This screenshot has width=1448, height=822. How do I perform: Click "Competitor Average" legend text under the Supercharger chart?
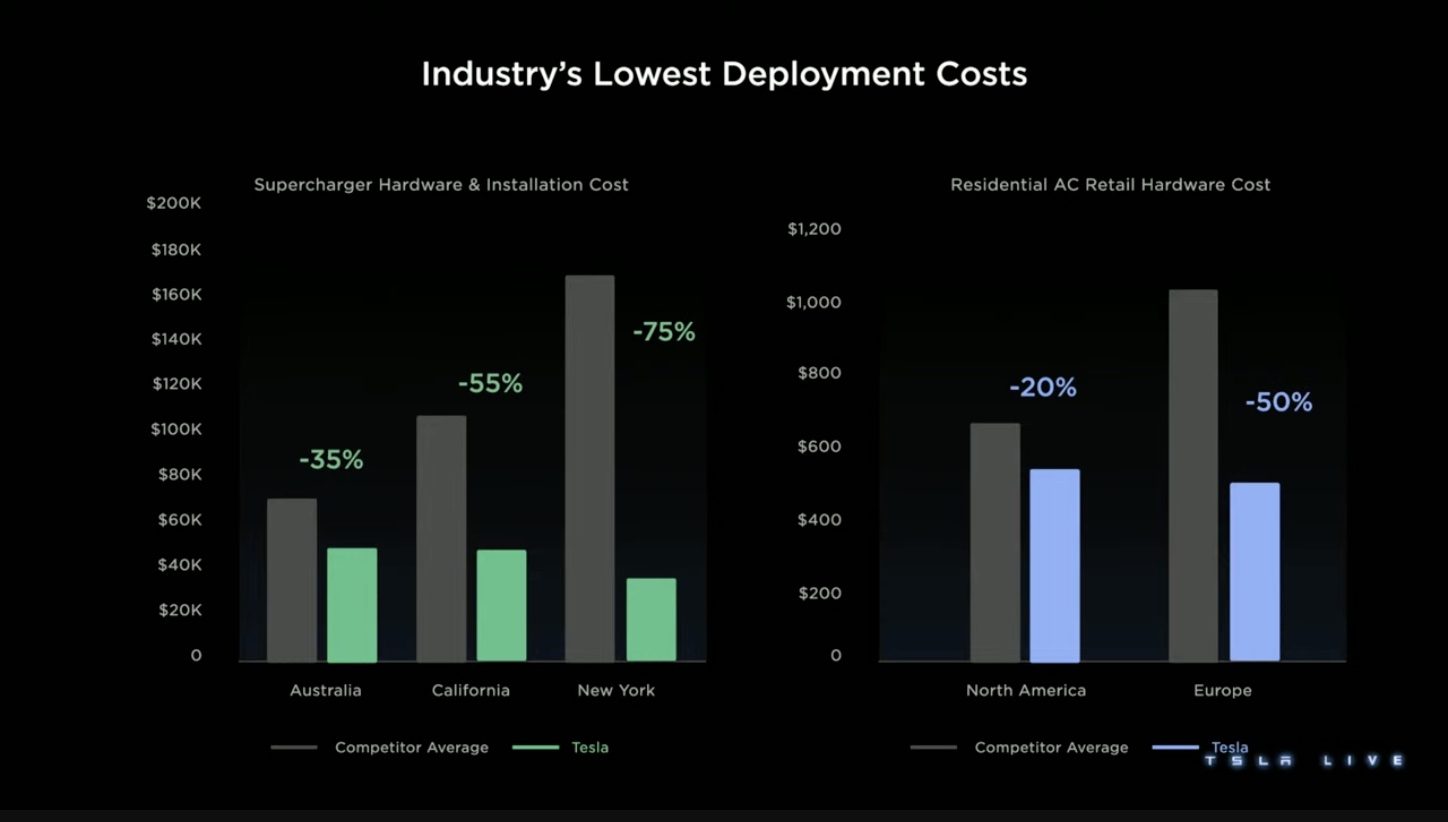(x=412, y=748)
